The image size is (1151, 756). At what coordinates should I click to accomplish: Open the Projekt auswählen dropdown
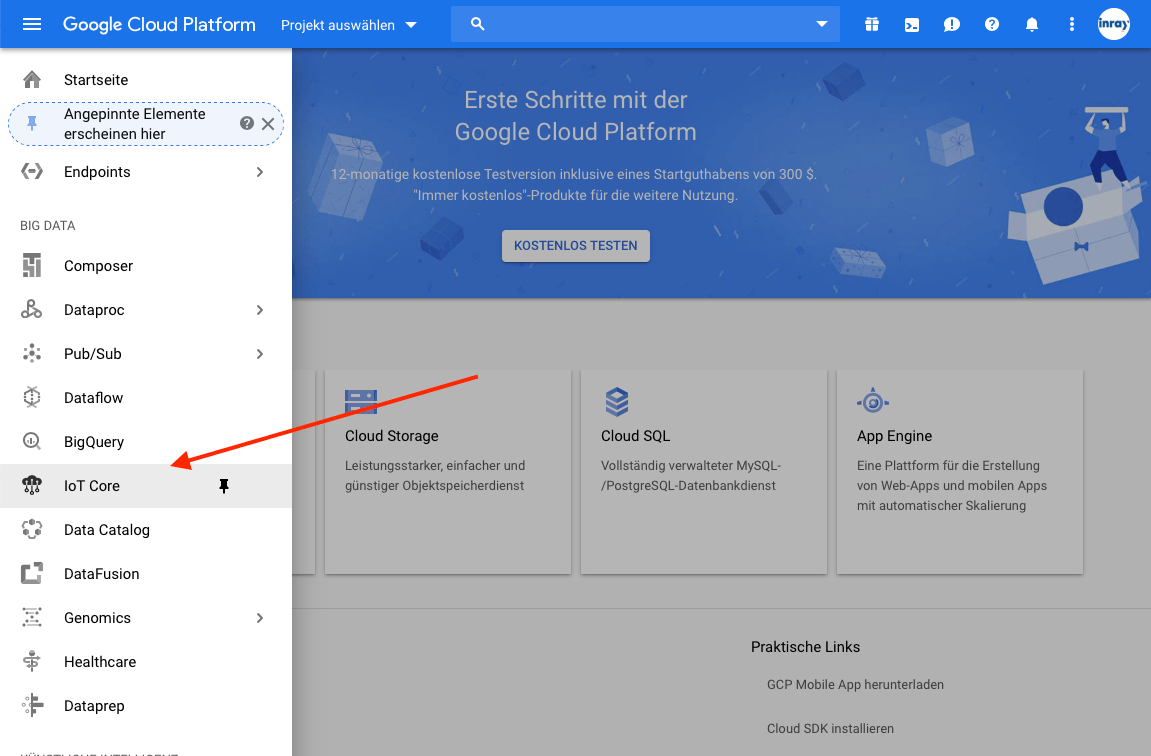(x=350, y=25)
